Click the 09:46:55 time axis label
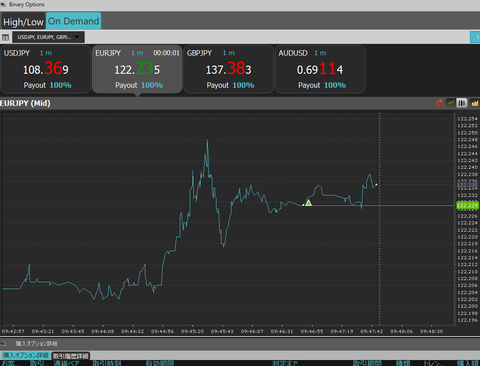This screenshot has height=366, width=480. point(312,331)
